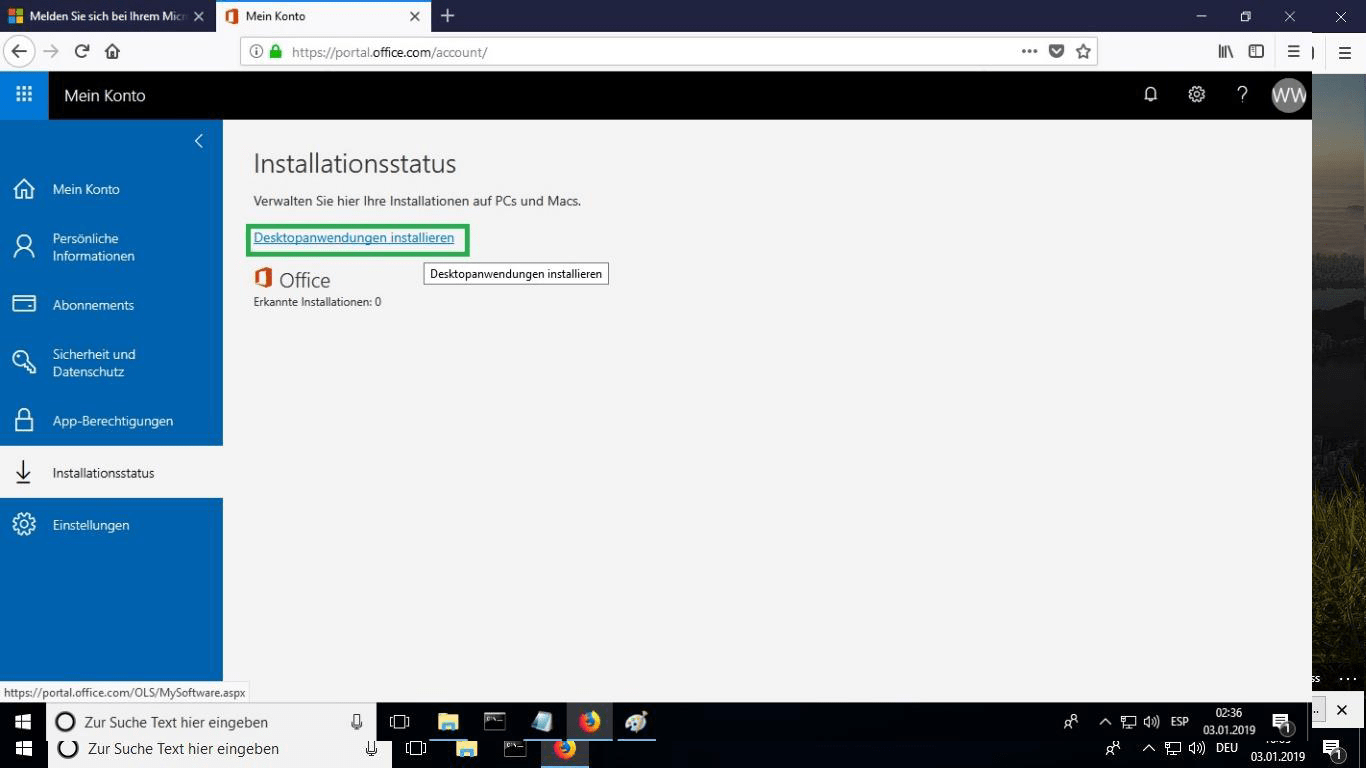Open App-Berechtigungen in the sidebar
Viewport: 1366px width, 768px height.
point(112,421)
